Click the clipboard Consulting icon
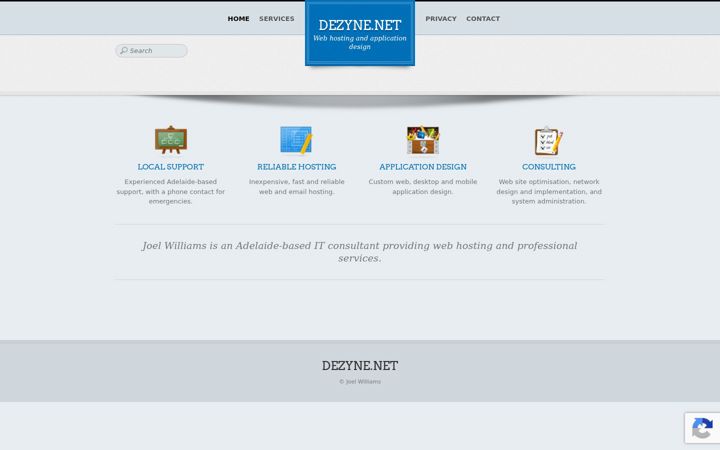 coord(549,141)
